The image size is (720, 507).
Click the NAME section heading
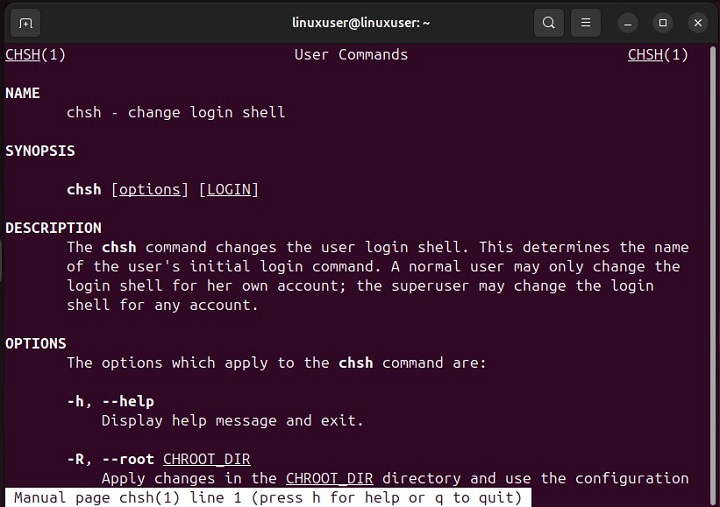pos(23,93)
